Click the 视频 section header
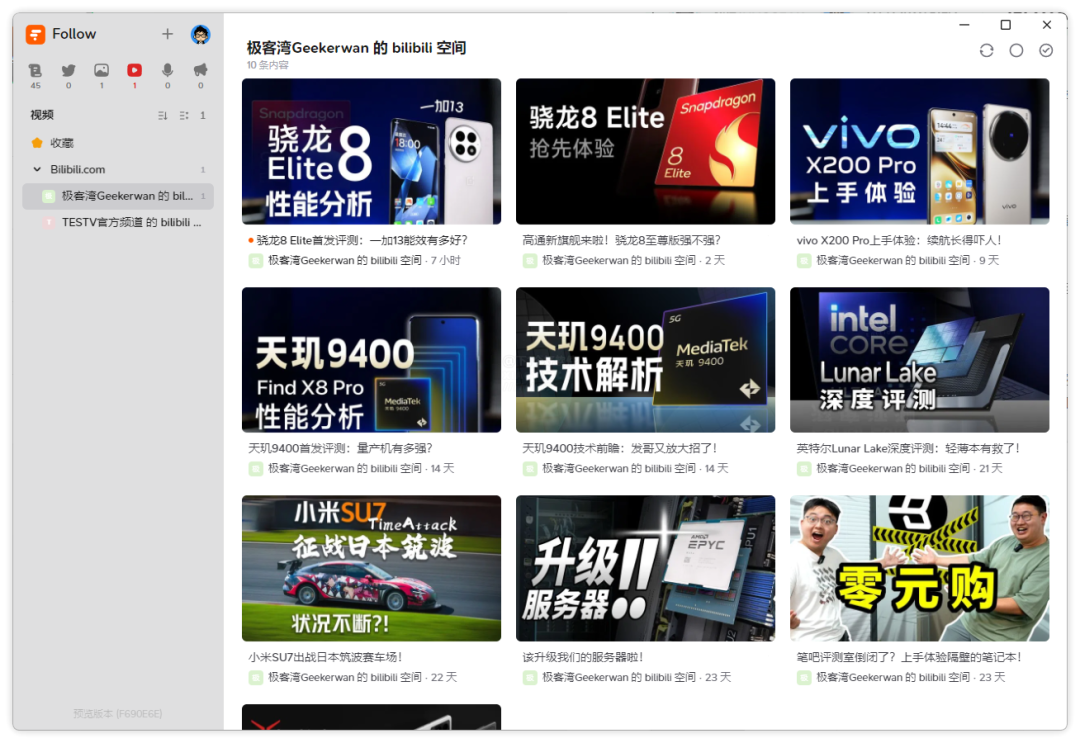Viewport: 1080px width, 743px height. [x=42, y=115]
